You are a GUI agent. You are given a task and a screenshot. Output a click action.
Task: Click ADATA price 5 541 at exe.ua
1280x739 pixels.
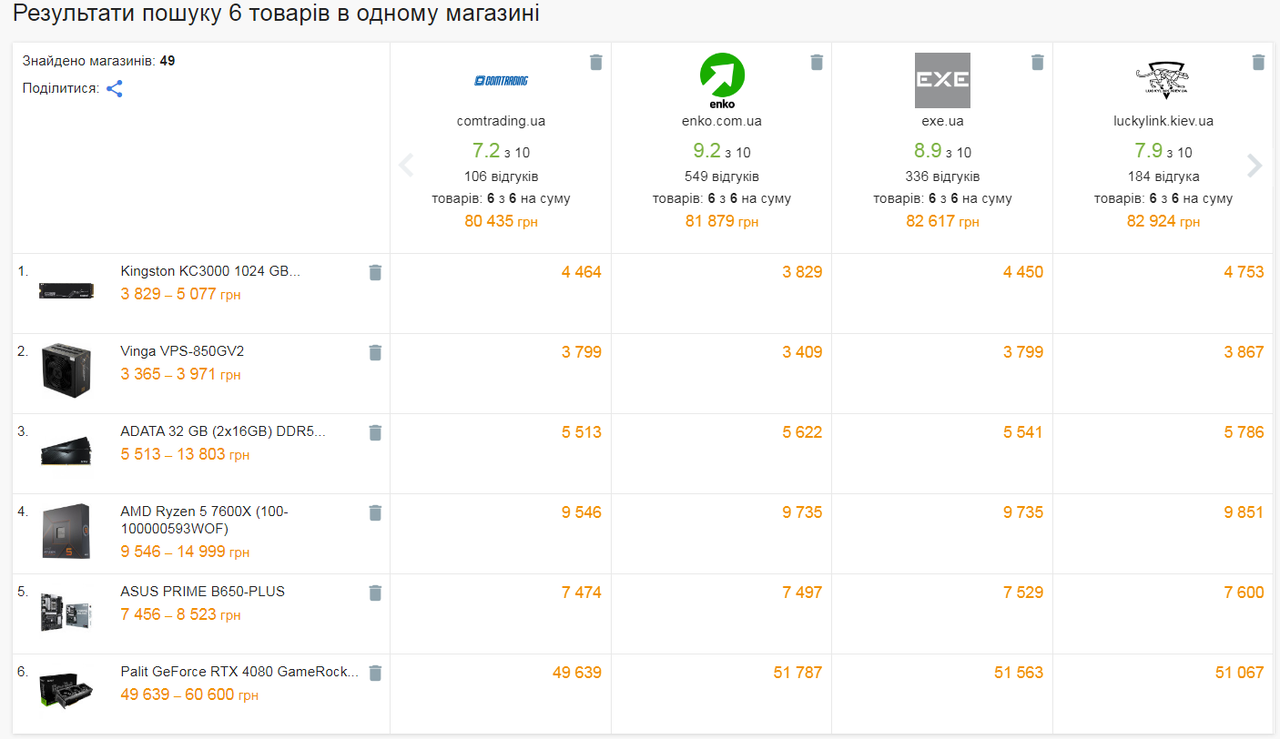coord(1023,432)
